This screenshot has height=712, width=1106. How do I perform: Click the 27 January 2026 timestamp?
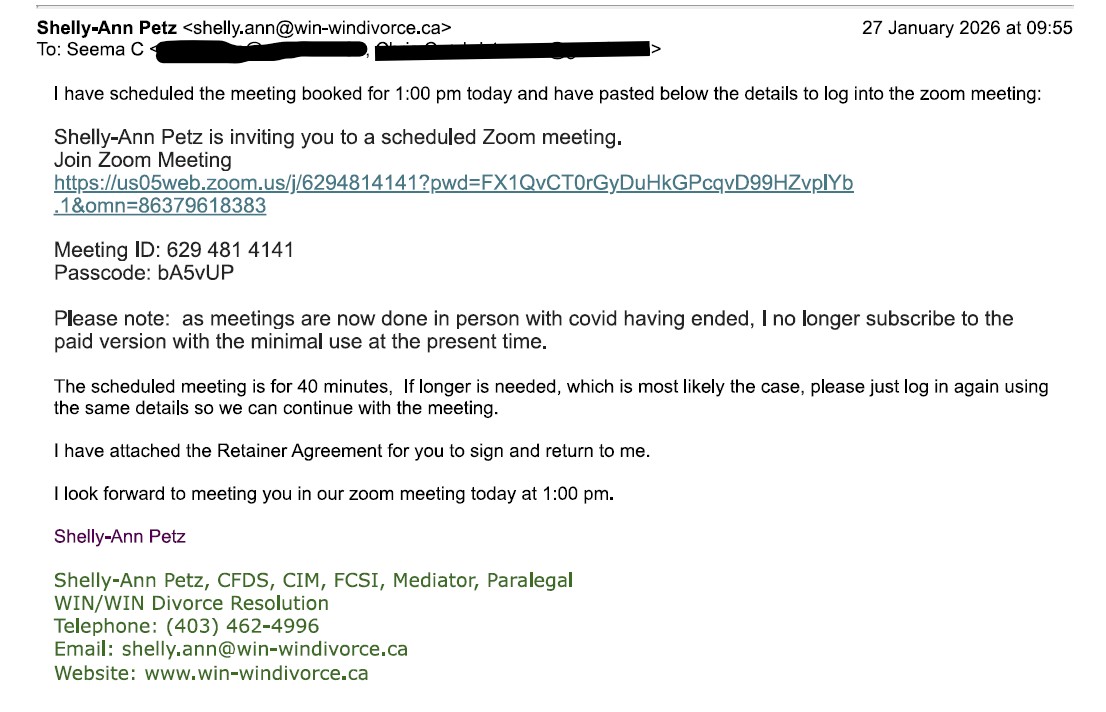pyautogui.click(x=967, y=28)
